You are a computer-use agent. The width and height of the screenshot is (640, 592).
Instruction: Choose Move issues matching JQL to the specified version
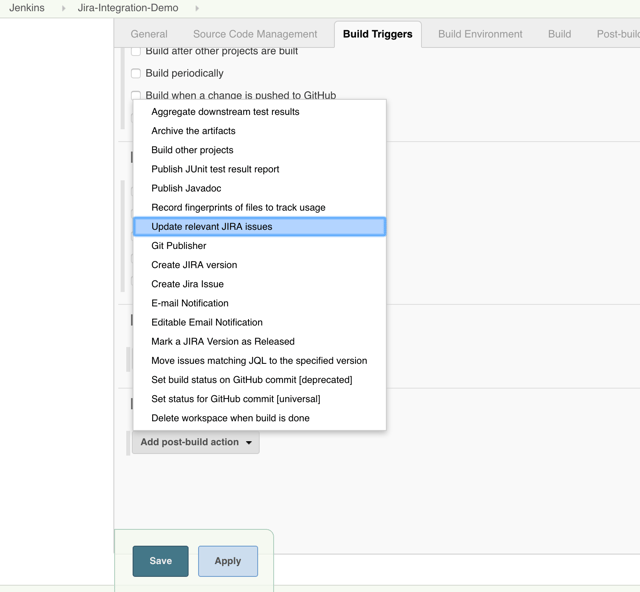point(260,361)
